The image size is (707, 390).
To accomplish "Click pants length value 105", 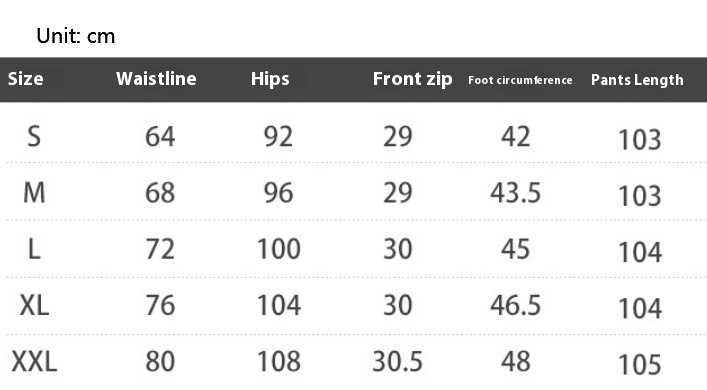I will (640, 365).
